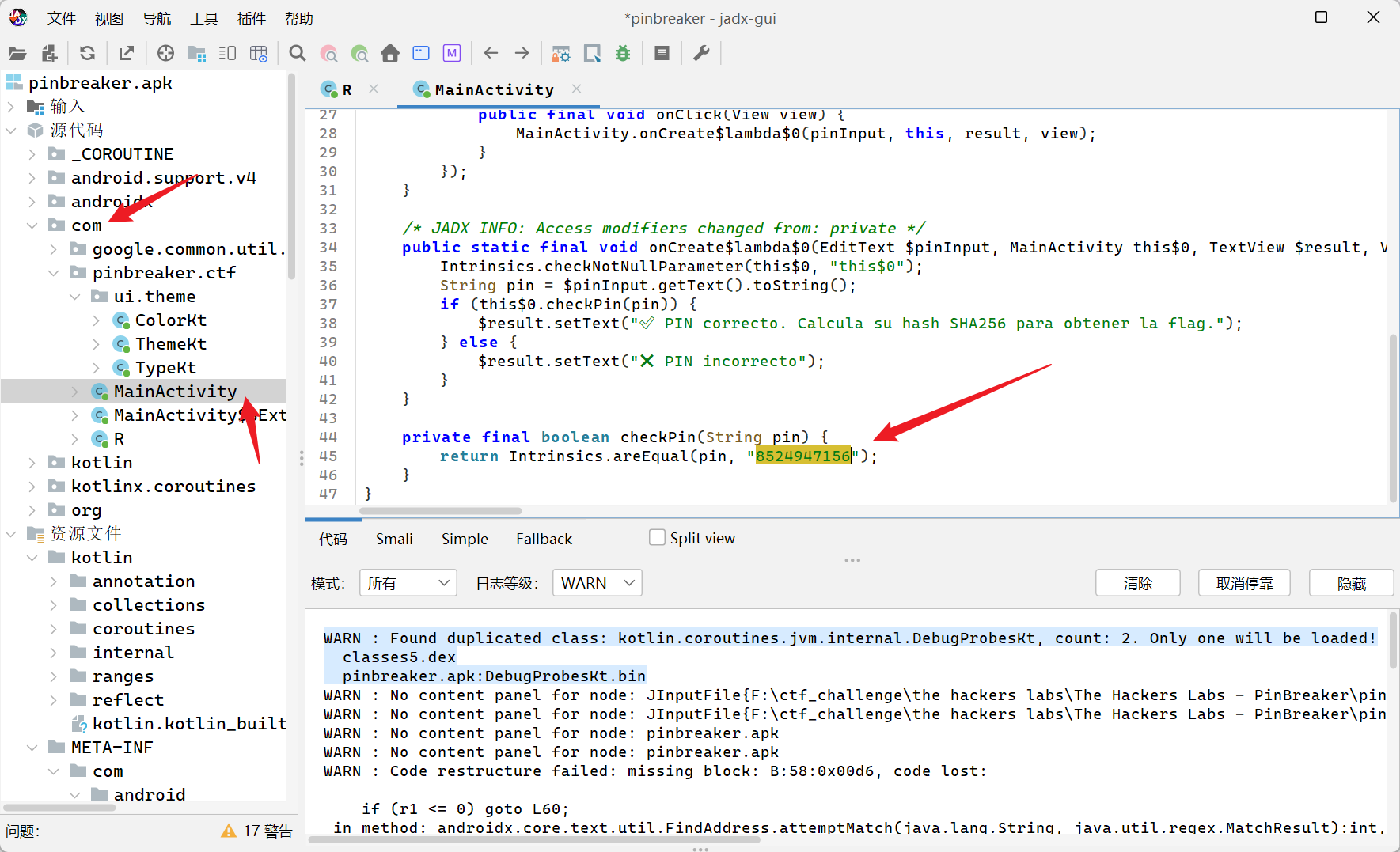1400x852 pixels.
Task: Navigate back with left arrow icon
Action: point(491,53)
